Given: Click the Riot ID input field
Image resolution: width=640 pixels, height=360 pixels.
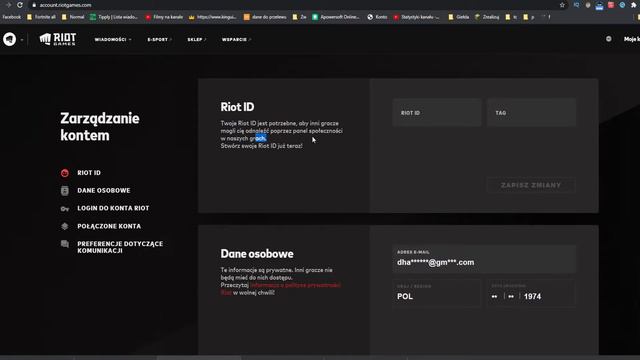Looking at the screenshot, I should [x=437, y=113].
